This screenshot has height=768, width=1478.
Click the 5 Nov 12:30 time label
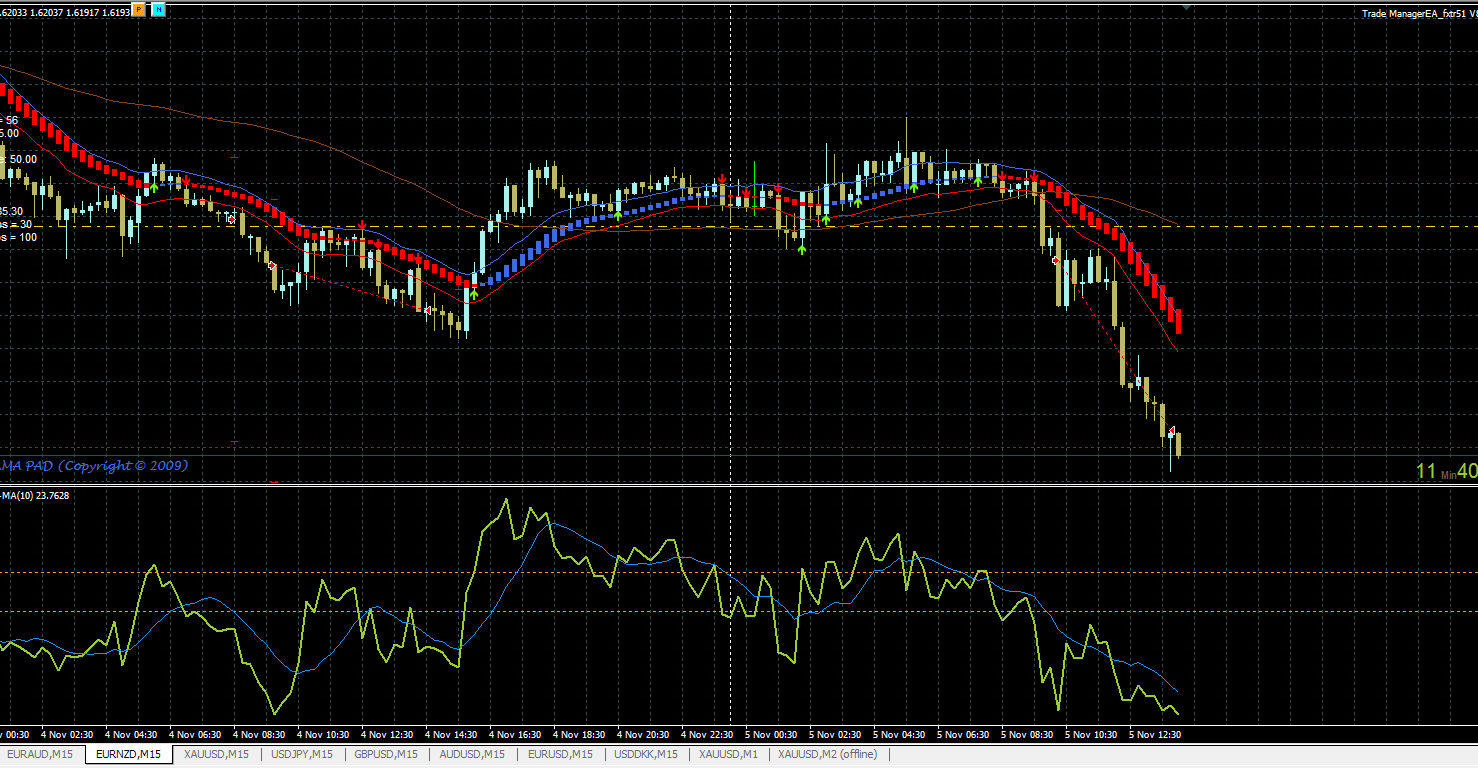pyautogui.click(x=1155, y=735)
